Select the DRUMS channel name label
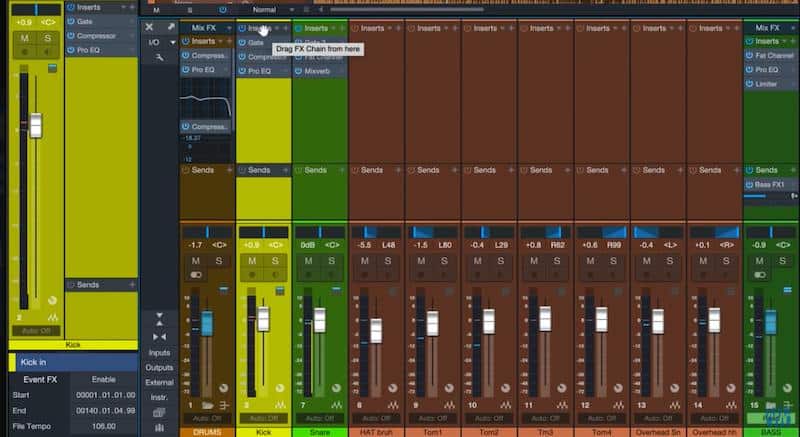800x437 pixels. point(207,432)
